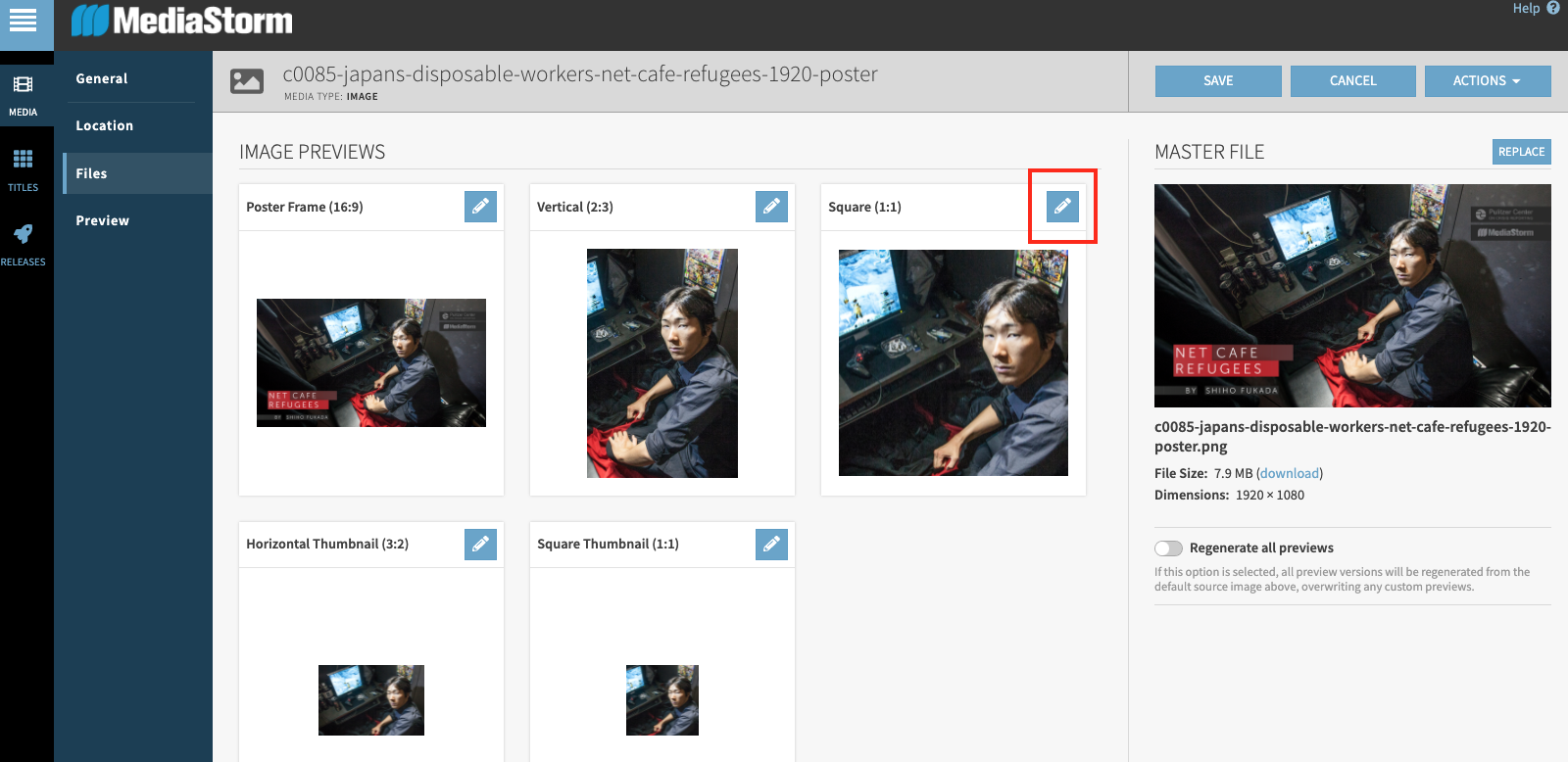Save the media changes
Screen dimensions: 1568x762
point(1218,81)
